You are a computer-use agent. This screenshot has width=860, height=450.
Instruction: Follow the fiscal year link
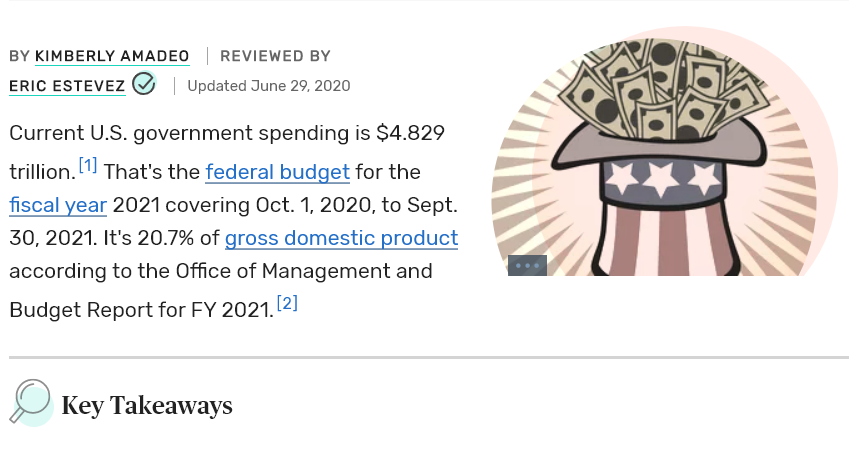(x=58, y=205)
